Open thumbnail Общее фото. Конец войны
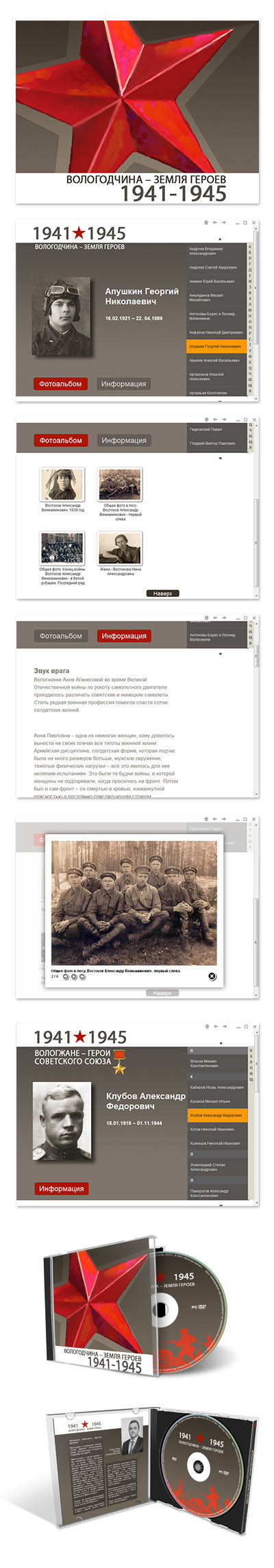The width and height of the screenshot is (274, 1568). 62,548
